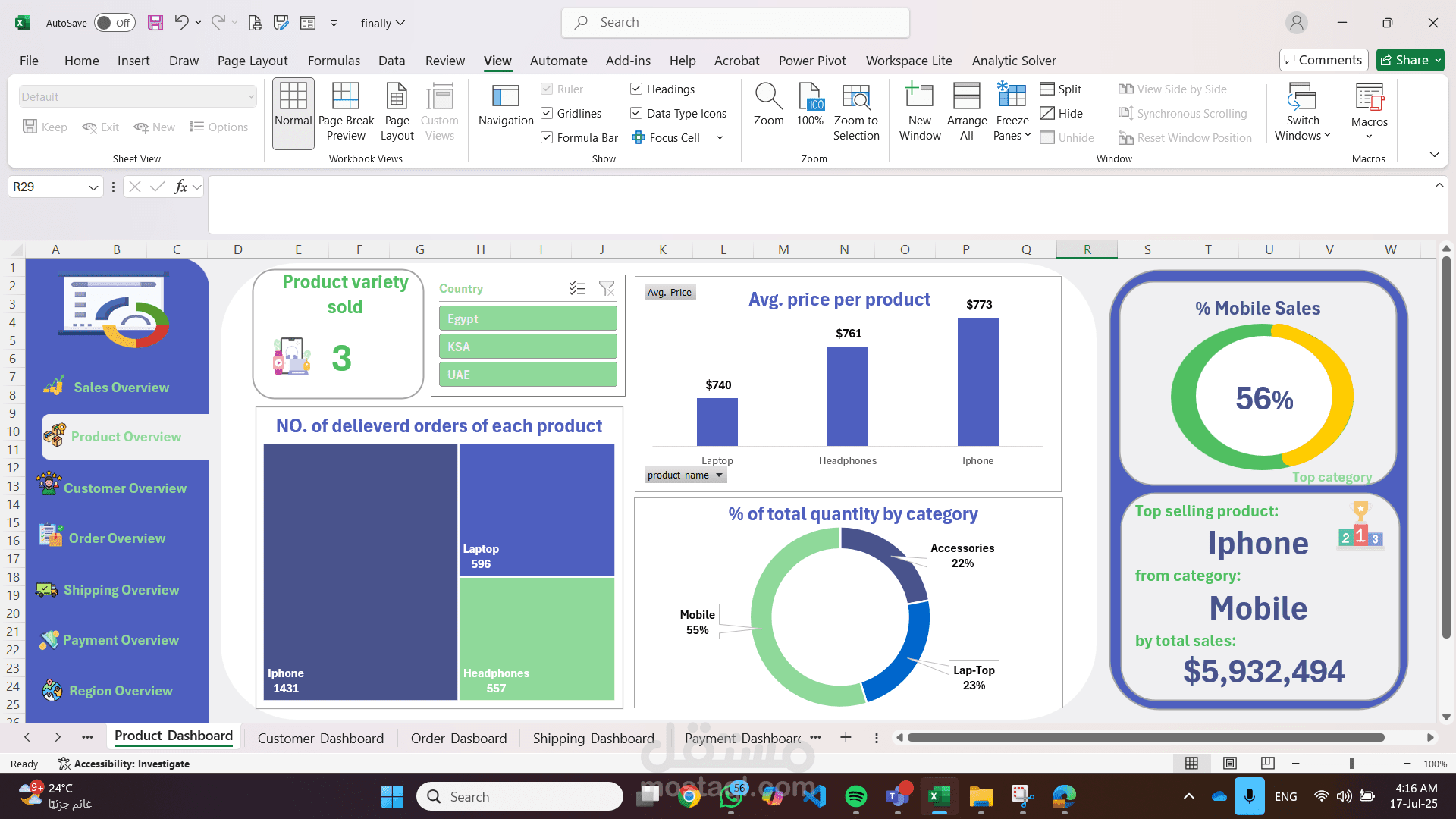
Task: Go to Sales Overview page
Action: pyautogui.click(x=121, y=388)
